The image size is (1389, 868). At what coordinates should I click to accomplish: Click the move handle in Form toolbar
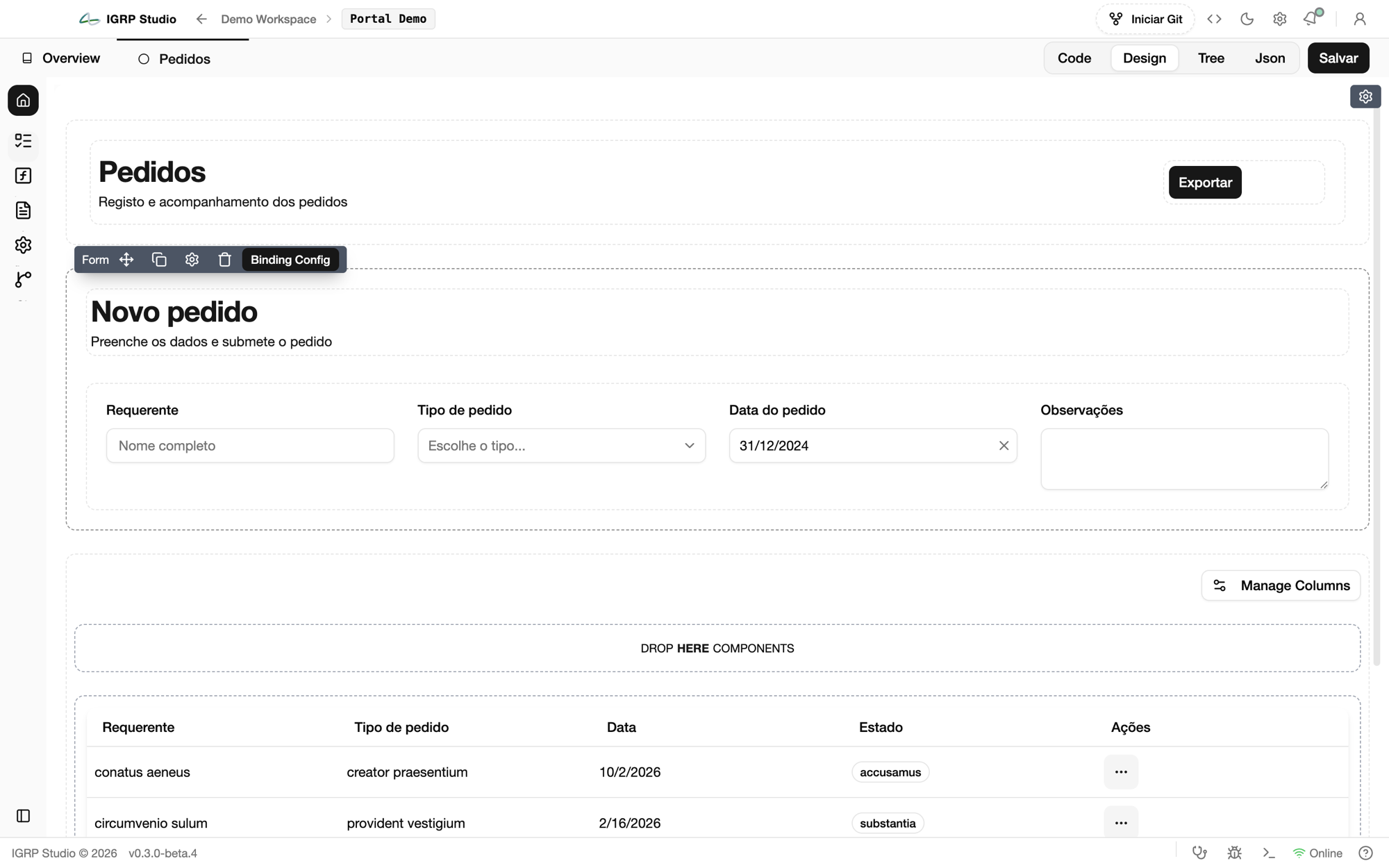pyautogui.click(x=126, y=260)
